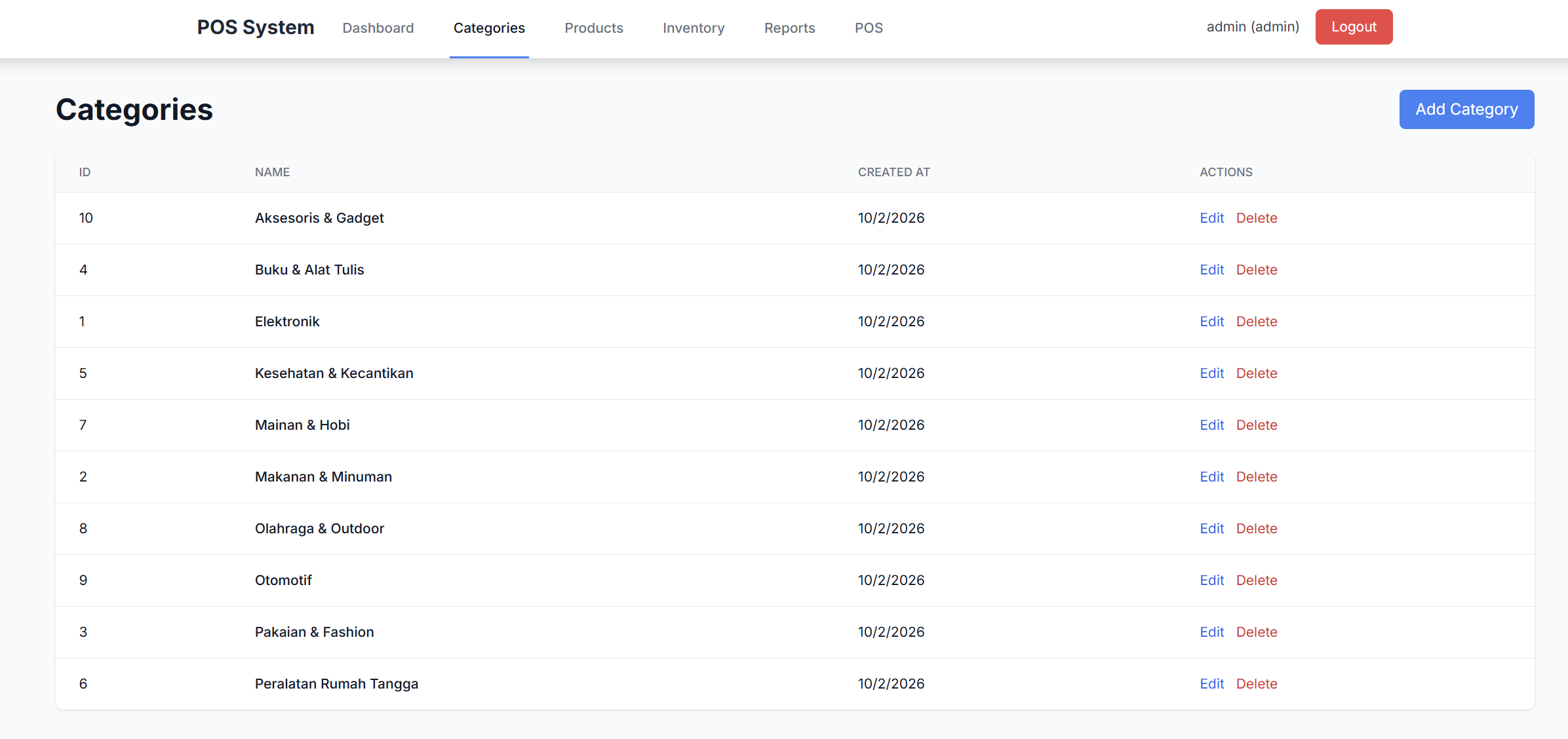Viewport: 1568px width, 739px height.
Task: Edit the Mainan & Hobi category
Action: point(1211,425)
